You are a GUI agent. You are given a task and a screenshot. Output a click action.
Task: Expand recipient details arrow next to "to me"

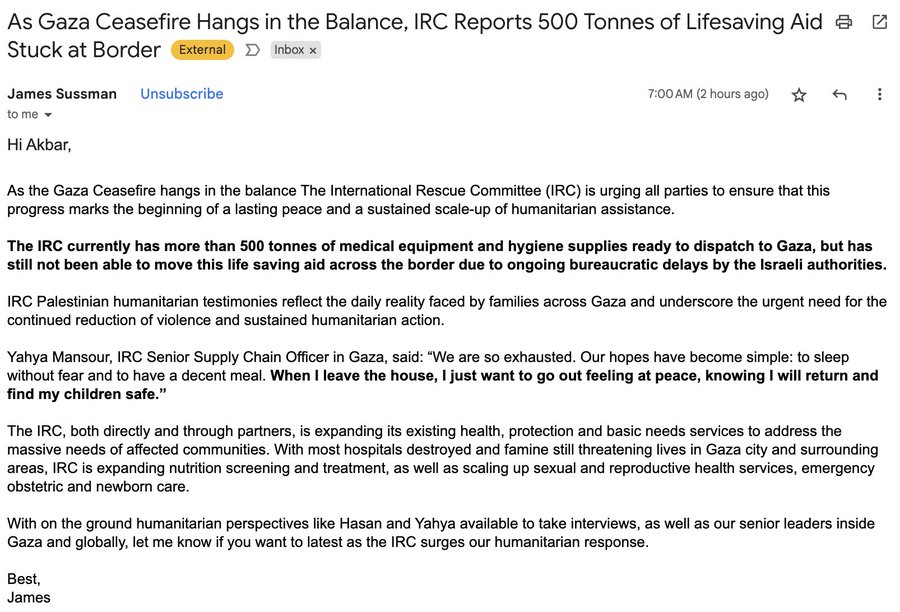pos(48,115)
